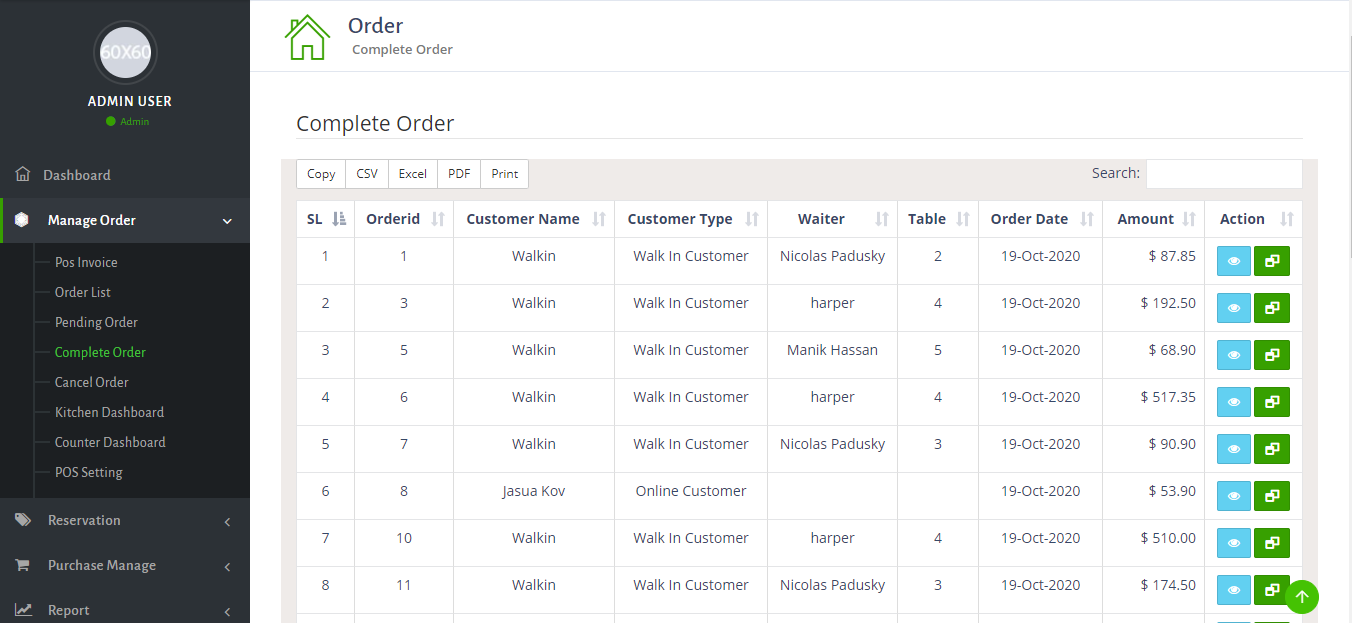
Task: Click green action icon on $ 517.35 row
Action: point(1271,402)
